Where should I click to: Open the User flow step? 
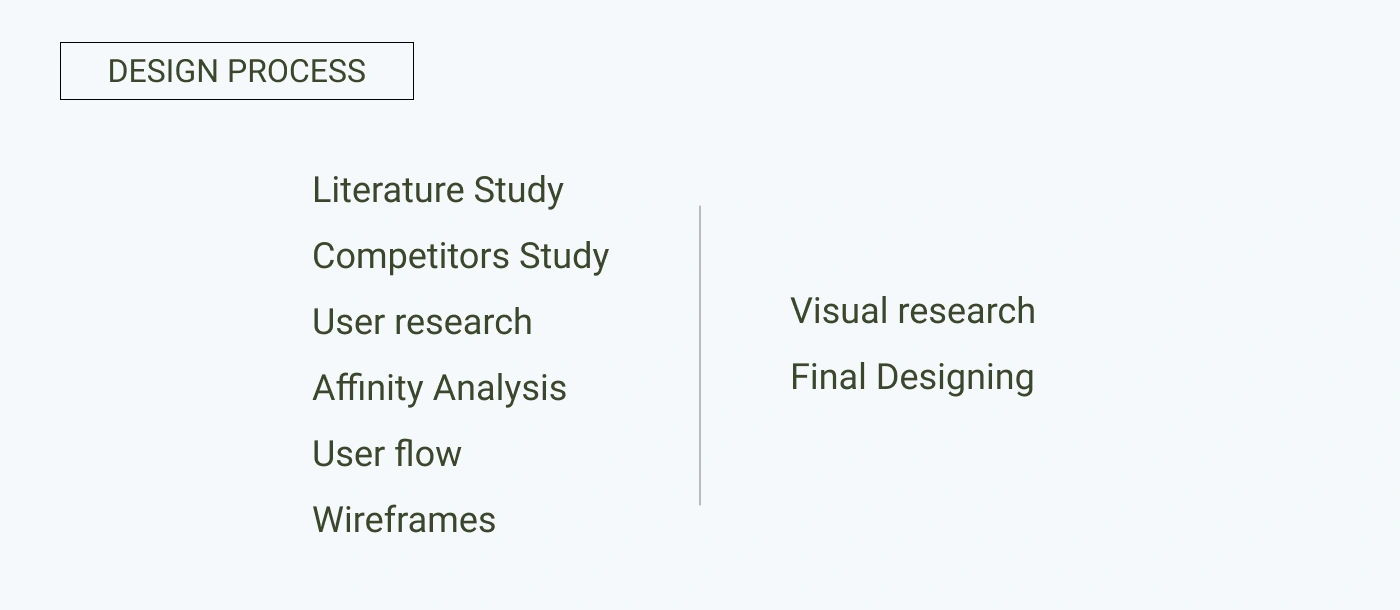click(387, 454)
